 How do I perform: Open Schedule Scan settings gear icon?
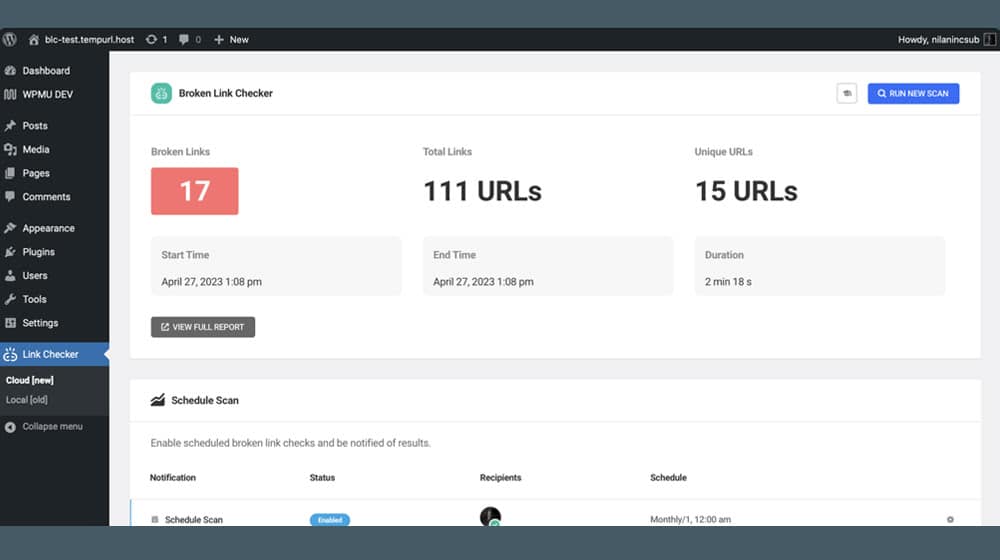pyautogui.click(x=950, y=519)
